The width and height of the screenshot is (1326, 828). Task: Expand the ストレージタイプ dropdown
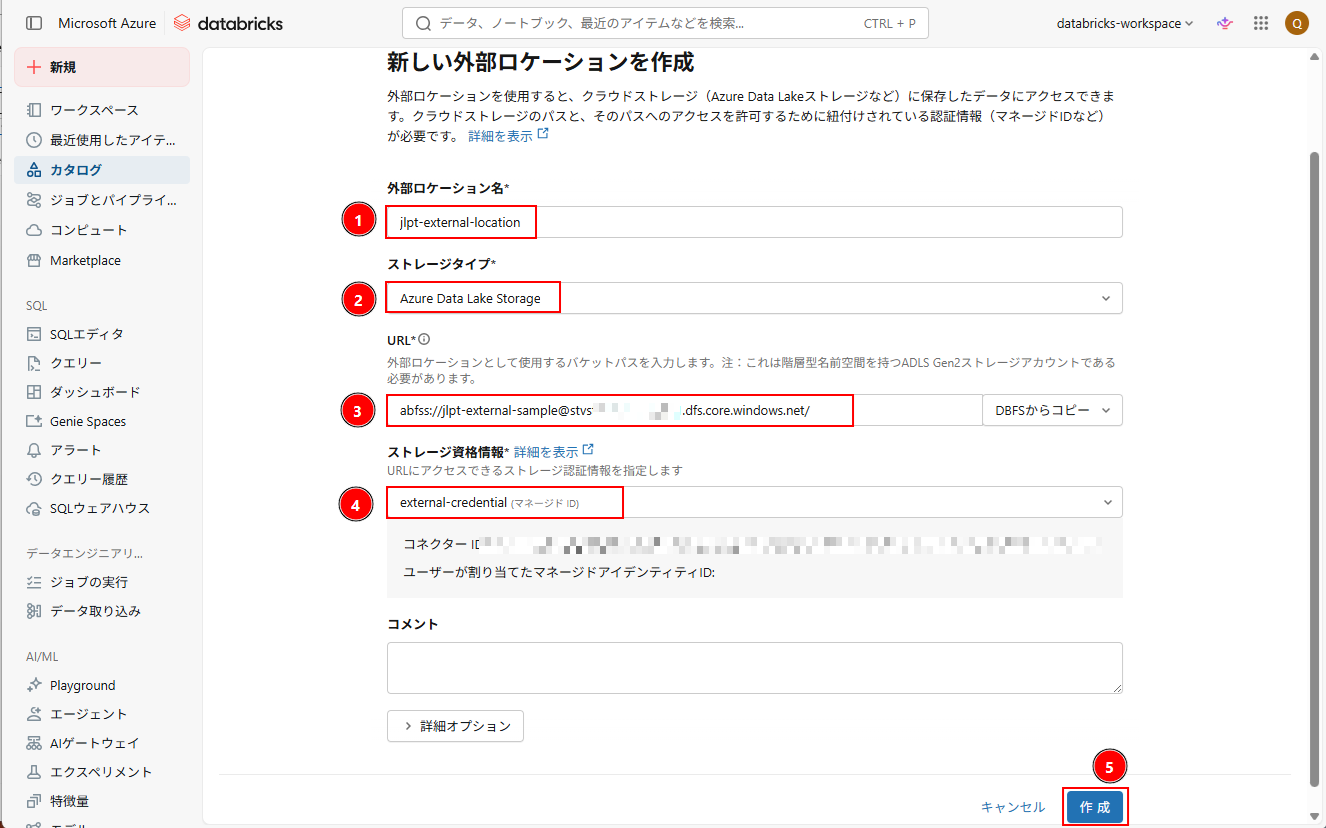754,298
